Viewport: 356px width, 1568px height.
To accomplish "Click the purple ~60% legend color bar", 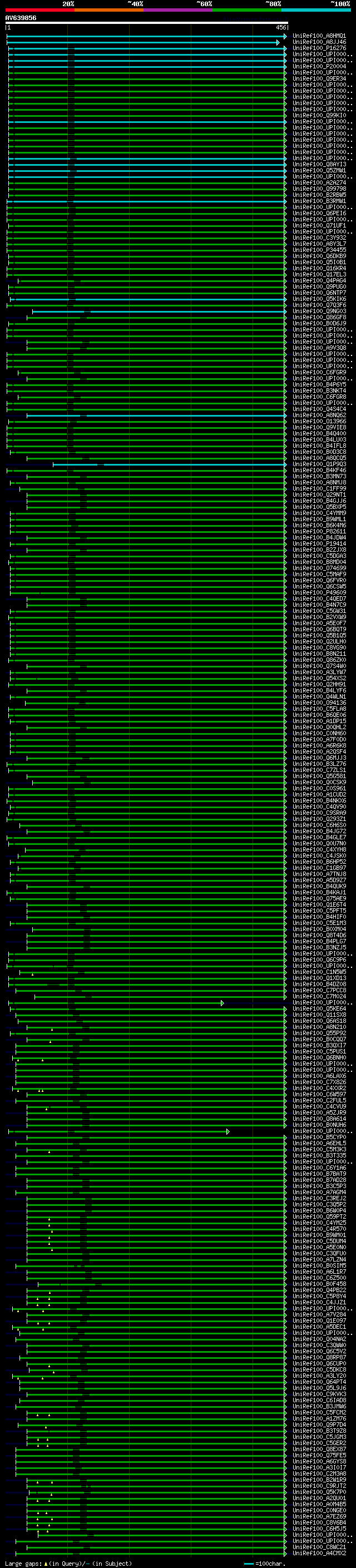I will (x=177, y=10).
